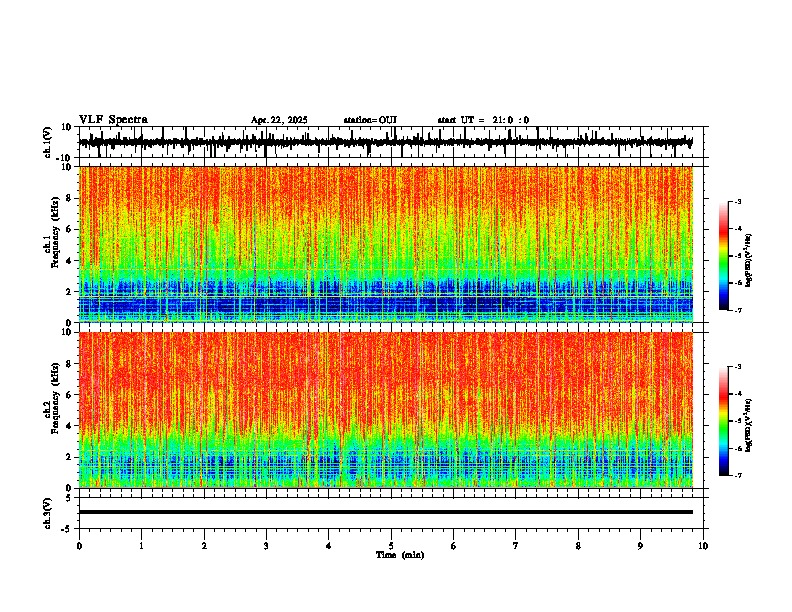Click the "8" kHz tick on ch.1 axis
This screenshot has width=792, height=612.
tap(69, 198)
